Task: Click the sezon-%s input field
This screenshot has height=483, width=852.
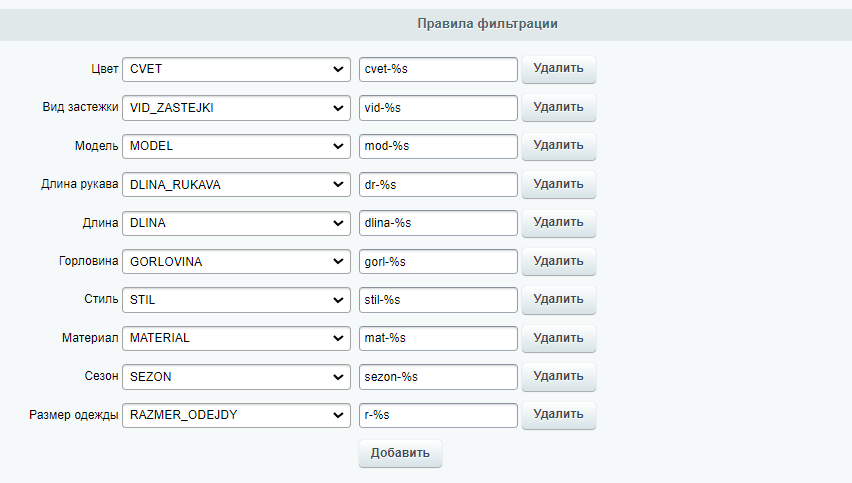Action: [438, 377]
